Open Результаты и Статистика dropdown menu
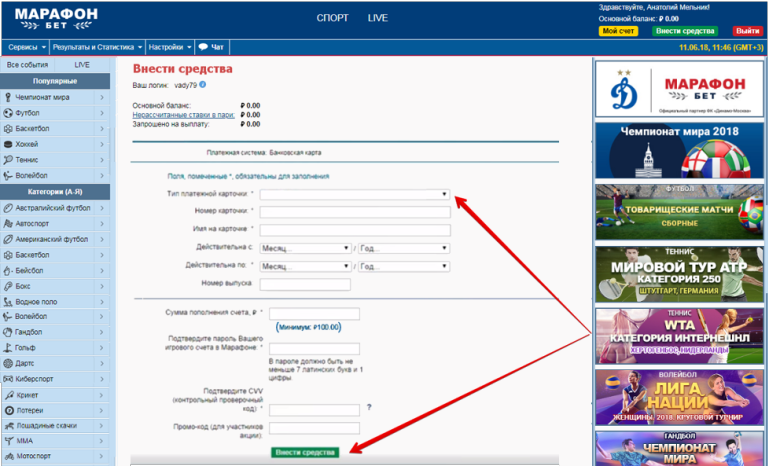Image resolution: width=768 pixels, height=466 pixels. 97,47
